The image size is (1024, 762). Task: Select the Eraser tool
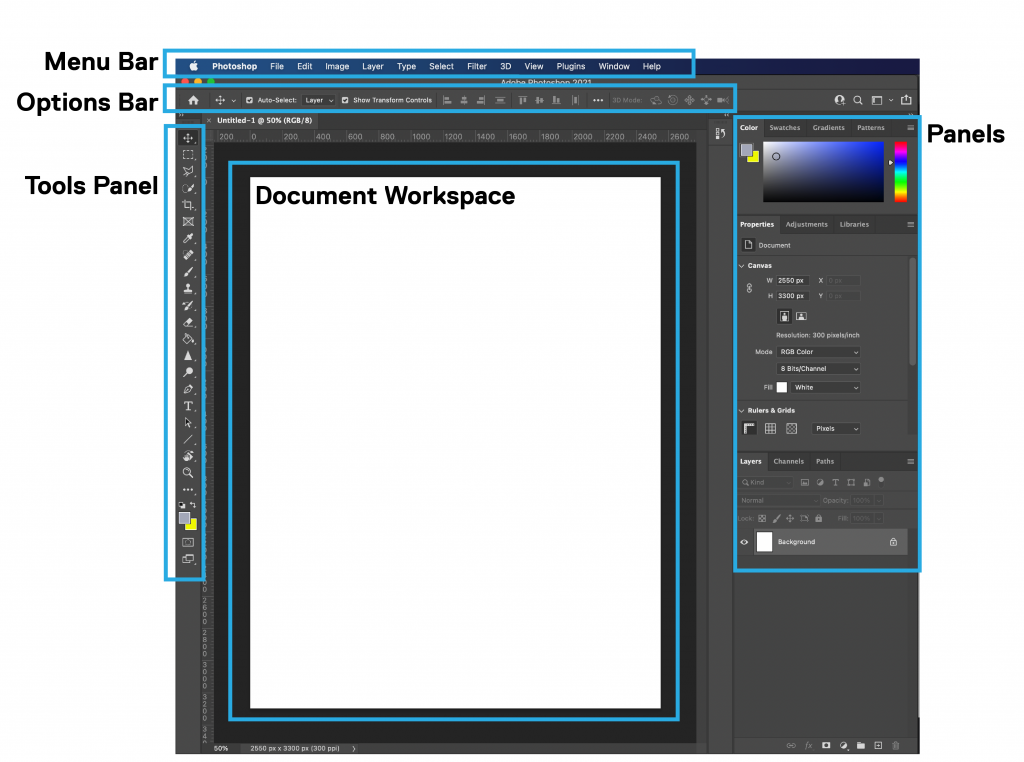coord(188,322)
